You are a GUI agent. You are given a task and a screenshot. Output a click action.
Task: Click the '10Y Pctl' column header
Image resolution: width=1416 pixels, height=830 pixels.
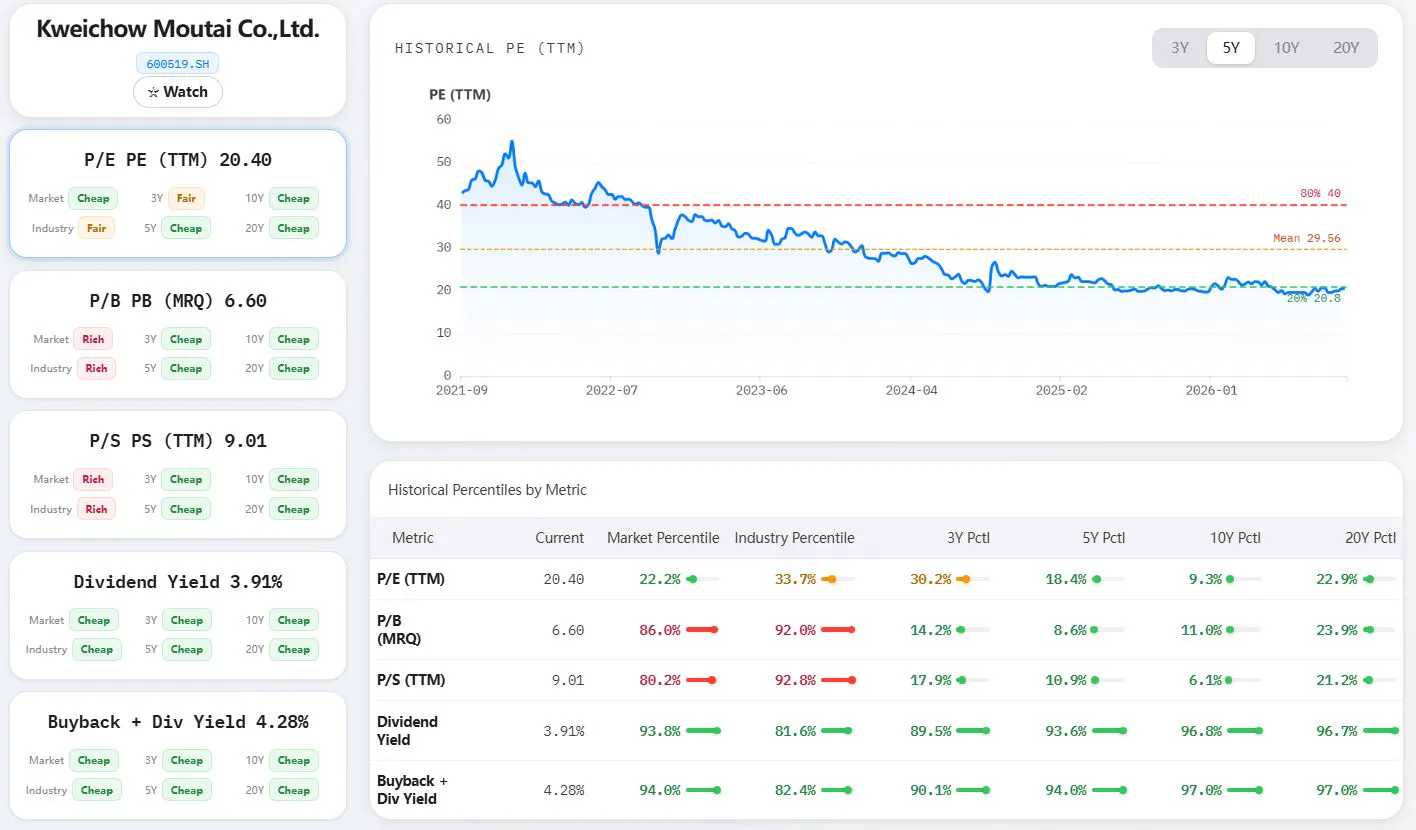pos(1236,538)
